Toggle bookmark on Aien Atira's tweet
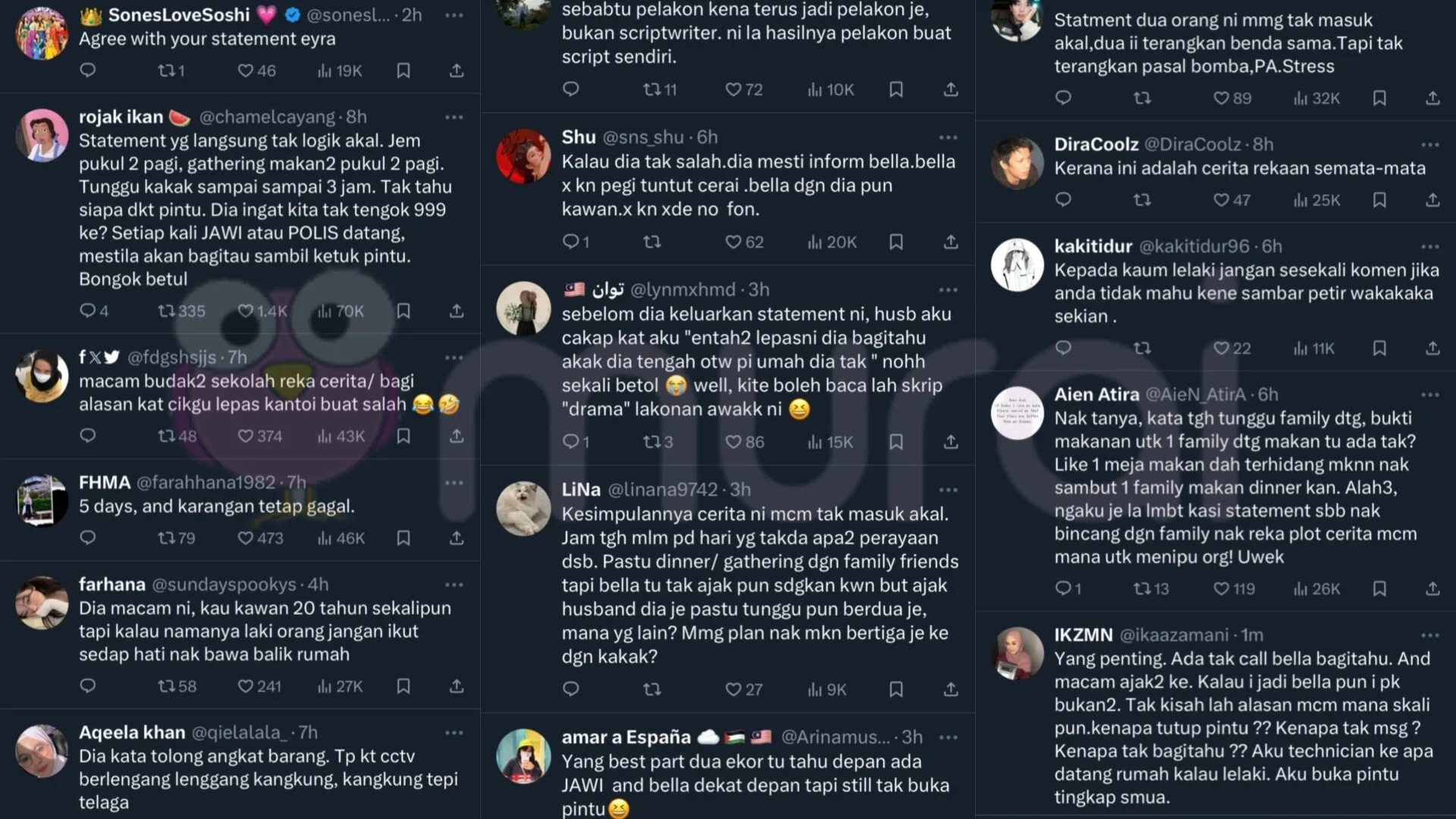This screenshot has height=819, width=1456. click(1379, 589)
